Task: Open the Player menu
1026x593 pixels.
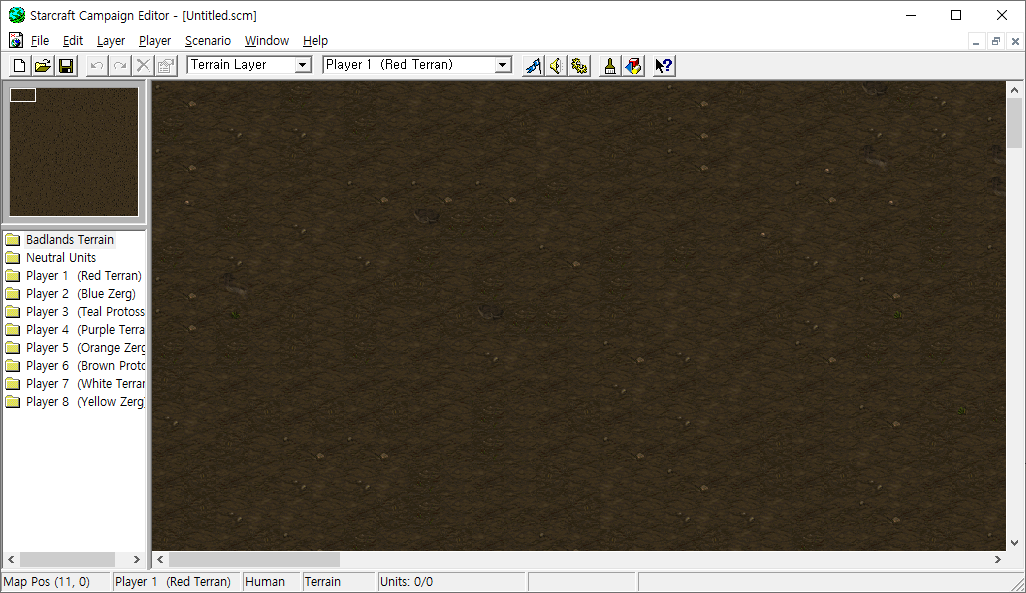Action: (x=155, y=41)
